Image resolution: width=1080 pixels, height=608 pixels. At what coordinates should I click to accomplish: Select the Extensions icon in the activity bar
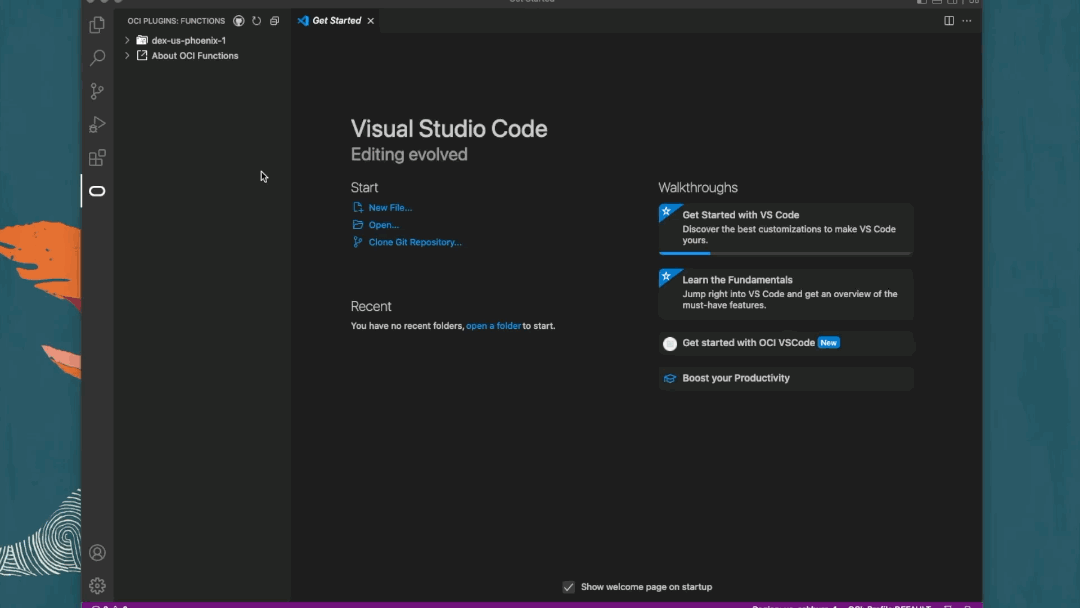tap(97, 157)
